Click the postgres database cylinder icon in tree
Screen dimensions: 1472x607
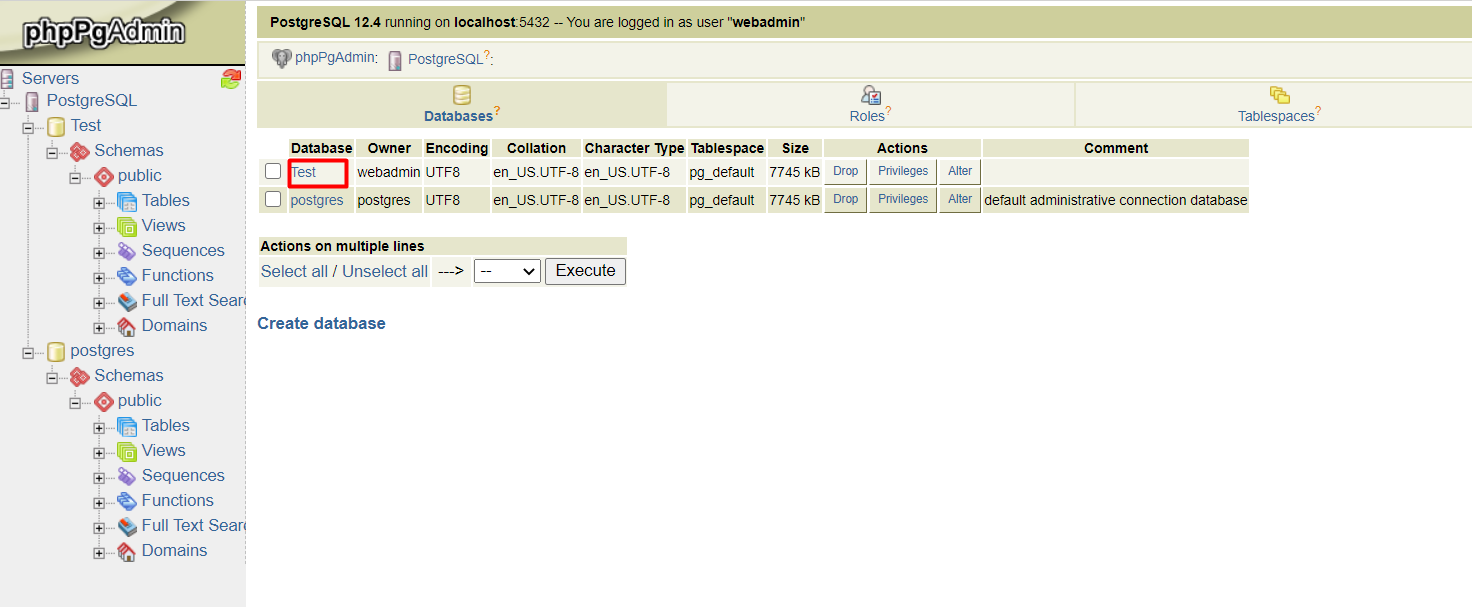56,351
